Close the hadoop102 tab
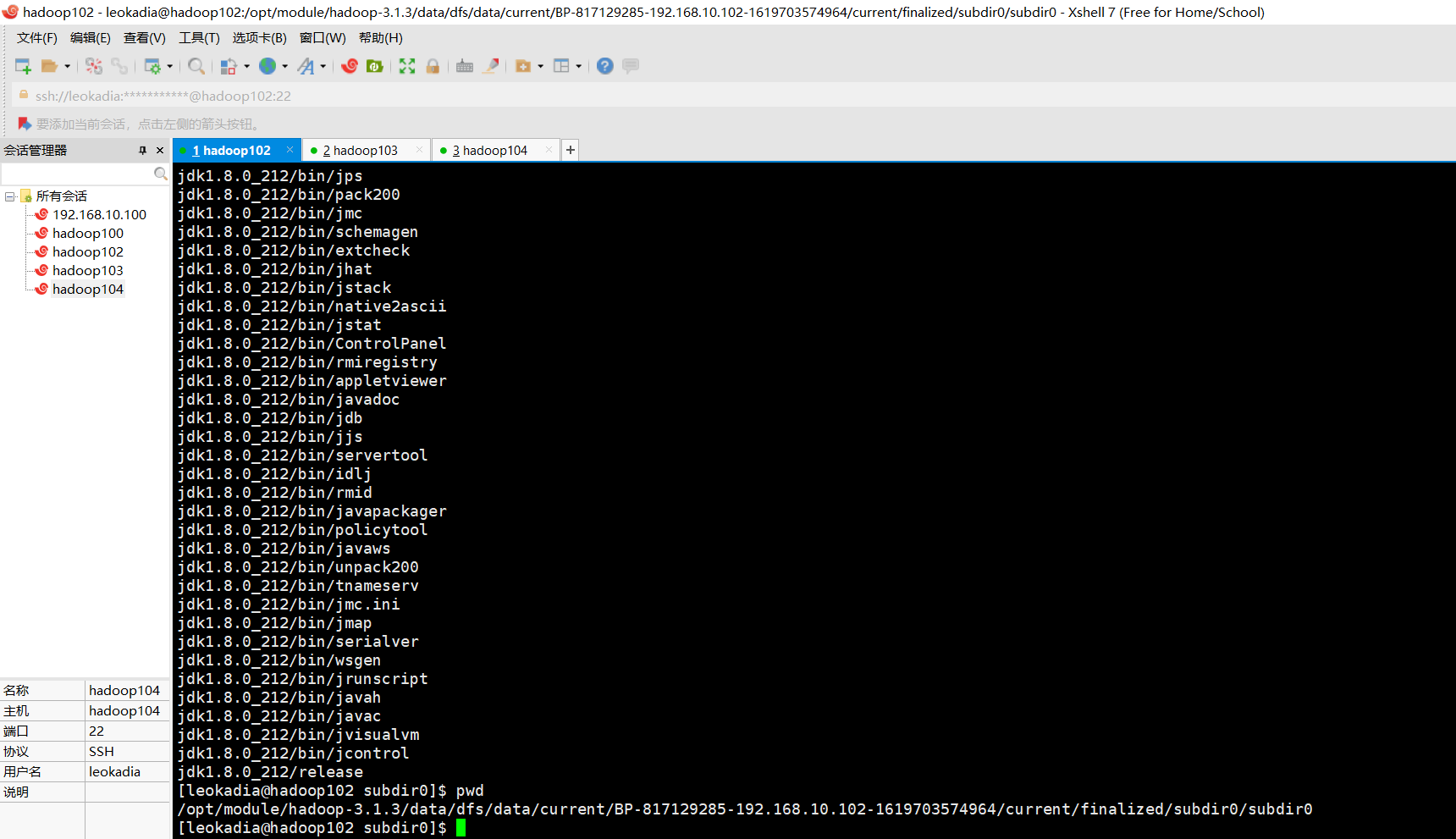This screenshot has width=1456, height=839. [290, 150]
